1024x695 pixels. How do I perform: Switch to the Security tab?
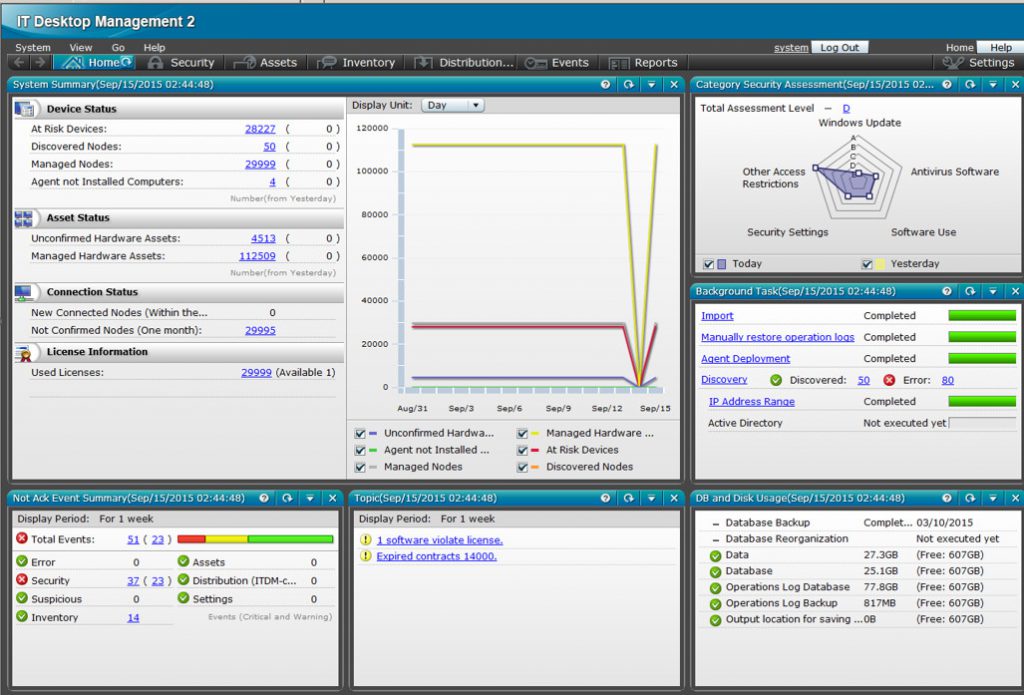[182, 63]
